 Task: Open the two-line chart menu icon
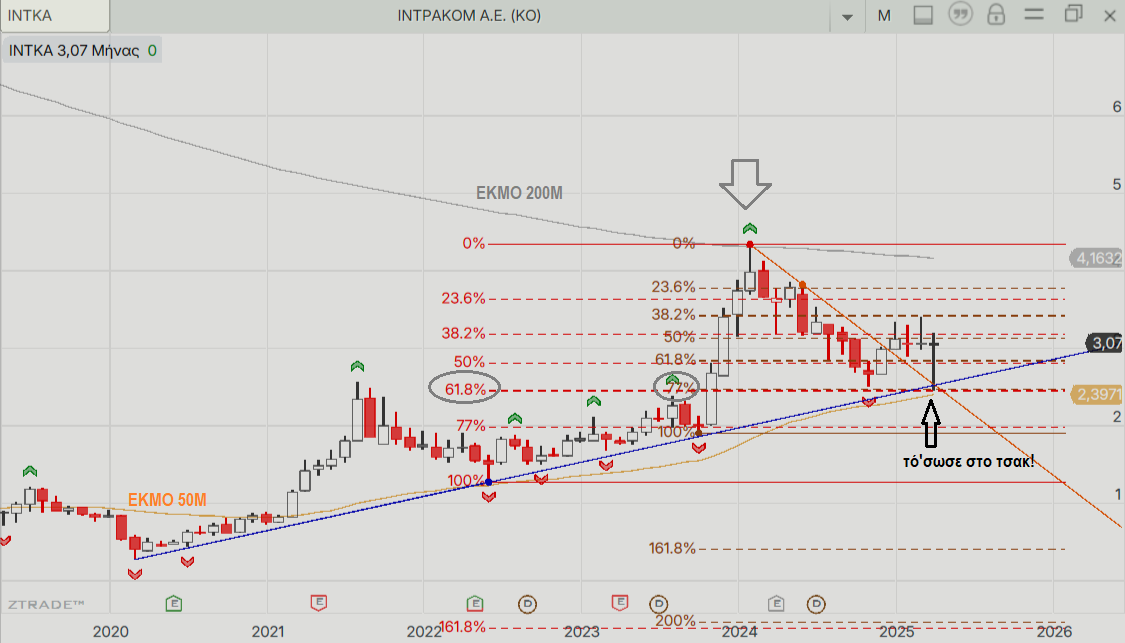point(1033,14)
